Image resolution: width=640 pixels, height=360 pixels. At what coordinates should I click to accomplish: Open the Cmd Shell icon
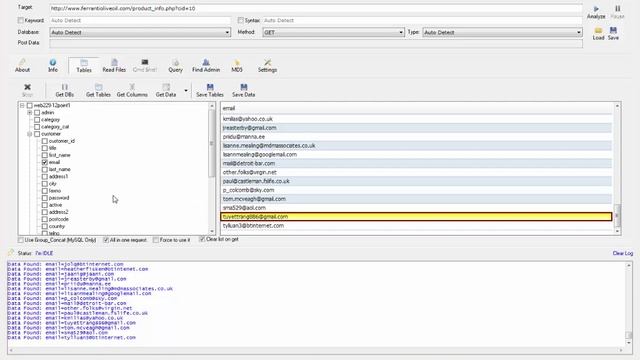click(144, 62)
